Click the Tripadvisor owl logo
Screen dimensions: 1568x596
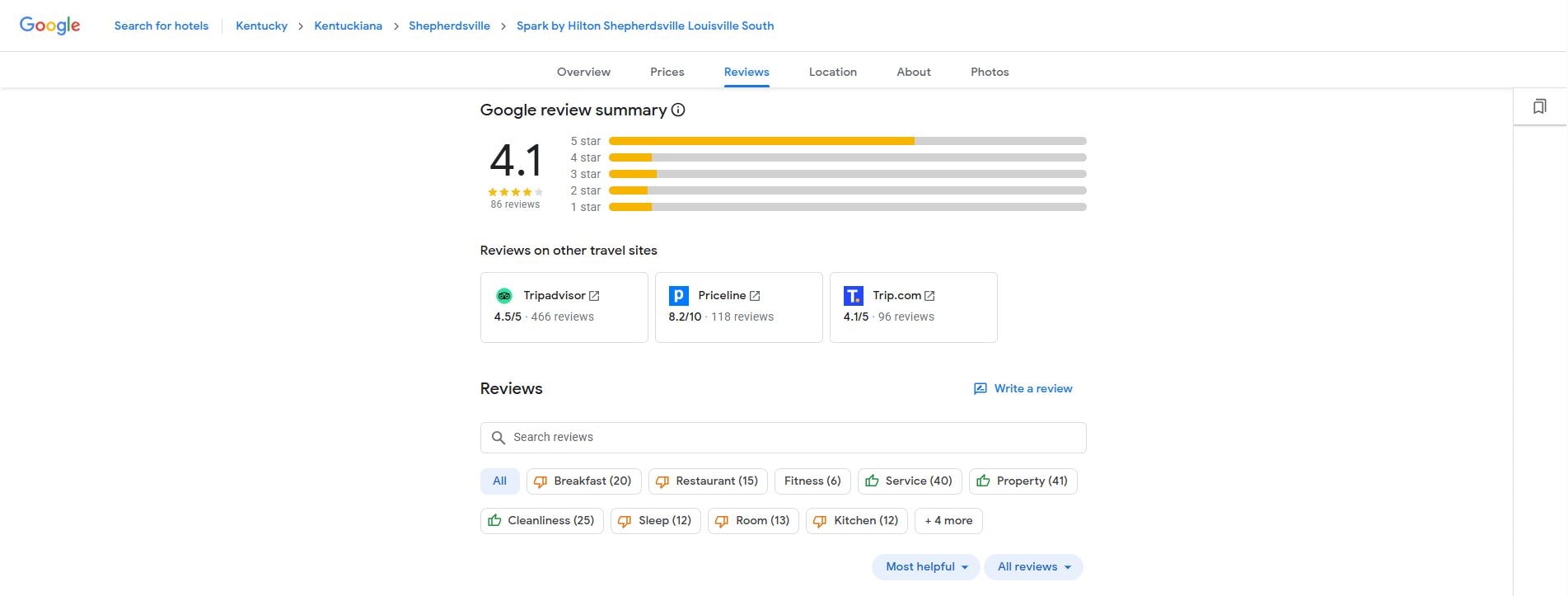504,296
